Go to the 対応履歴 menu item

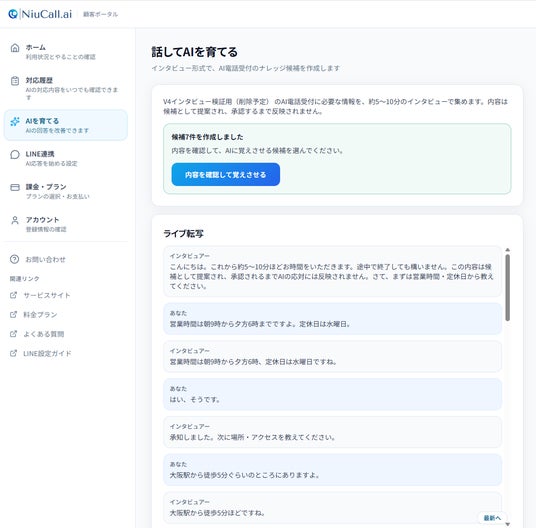[x=66, y=88]
